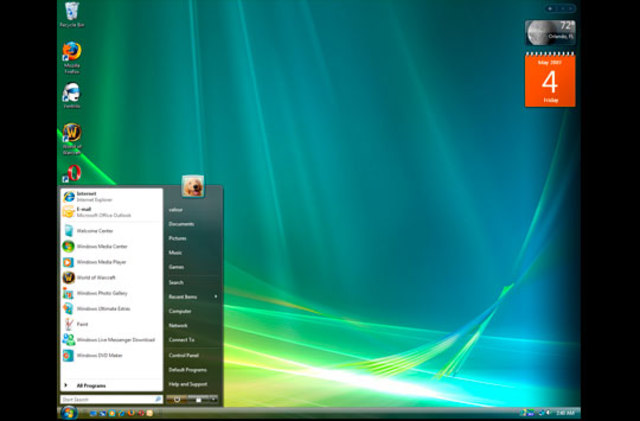Click the user account dog picture
640x421 pixels.
tap(193, 186)
